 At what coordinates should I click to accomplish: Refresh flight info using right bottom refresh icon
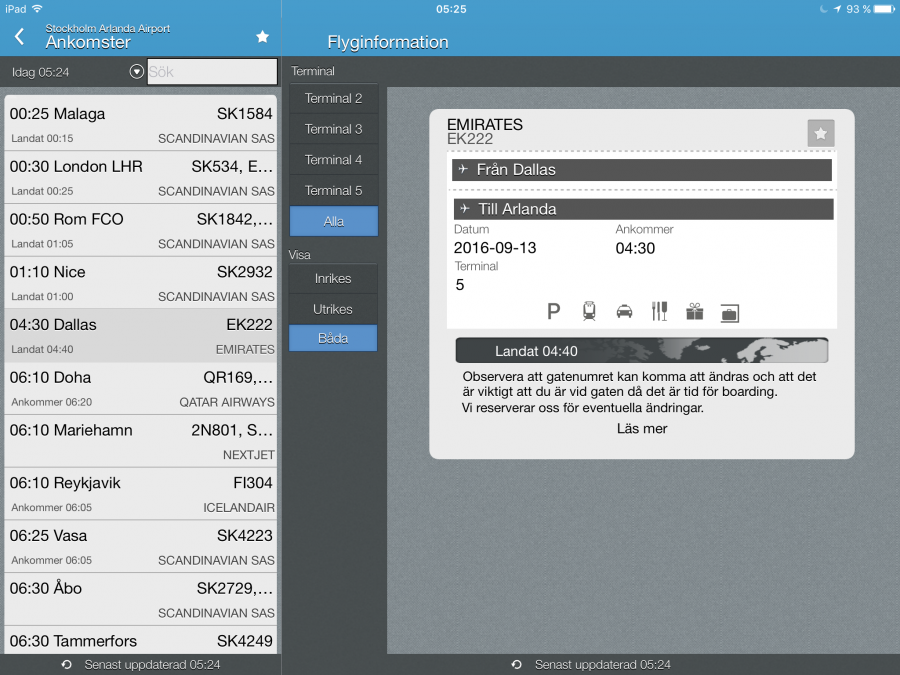[x=517, y=665]
